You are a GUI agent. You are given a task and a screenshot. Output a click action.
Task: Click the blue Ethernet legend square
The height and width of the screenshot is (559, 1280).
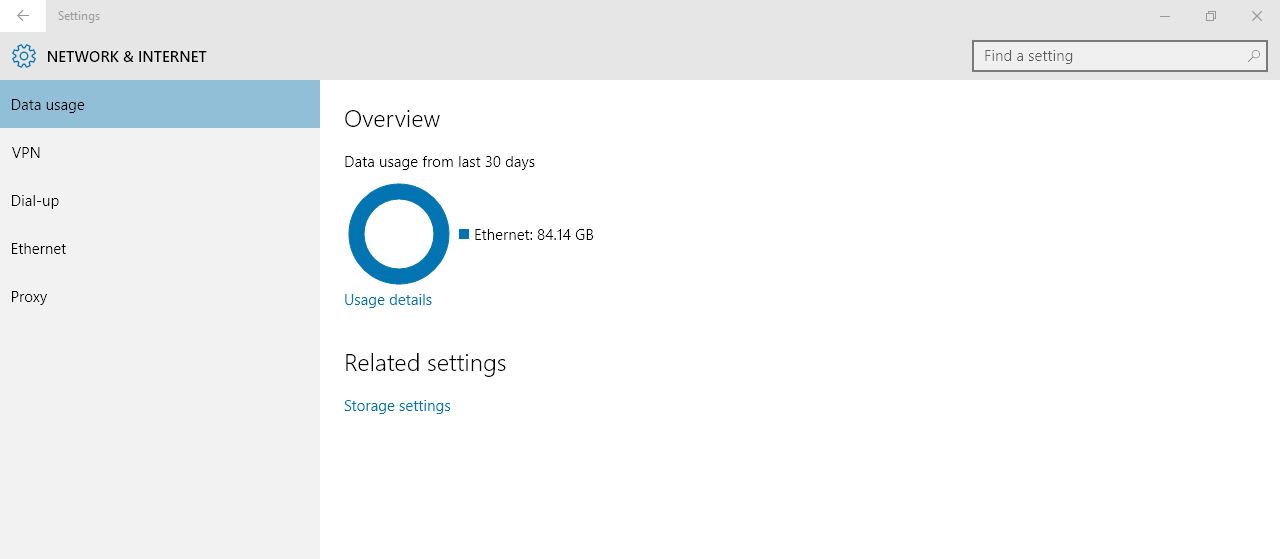click(x=464, y=234)
